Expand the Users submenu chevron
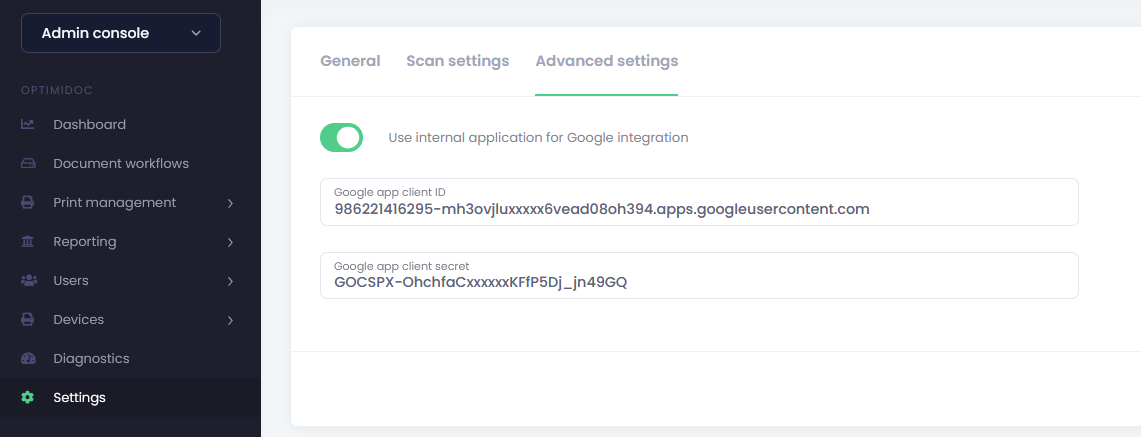The height and width of the screenshot is (437, 1141). pyautogui.click(x=230, y=281)
